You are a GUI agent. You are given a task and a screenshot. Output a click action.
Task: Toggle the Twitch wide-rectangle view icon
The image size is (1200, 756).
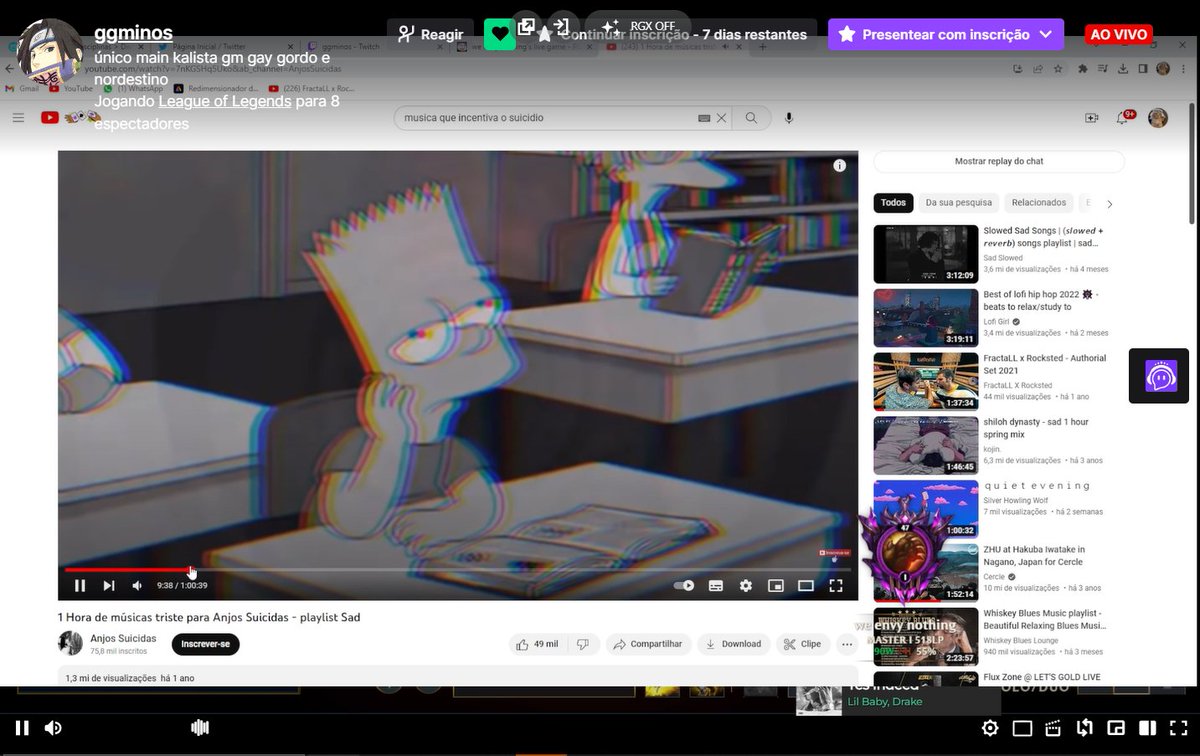coord(1022,728)
